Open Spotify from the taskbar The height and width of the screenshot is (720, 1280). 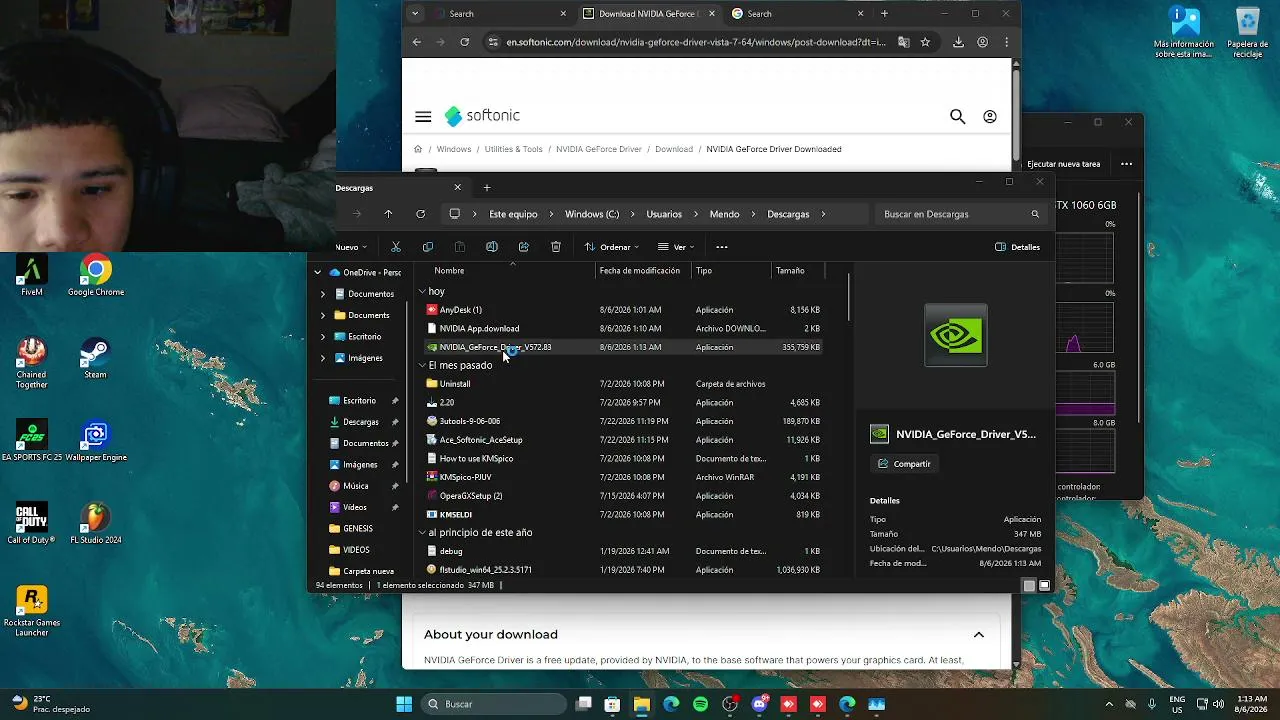(700, 704)
